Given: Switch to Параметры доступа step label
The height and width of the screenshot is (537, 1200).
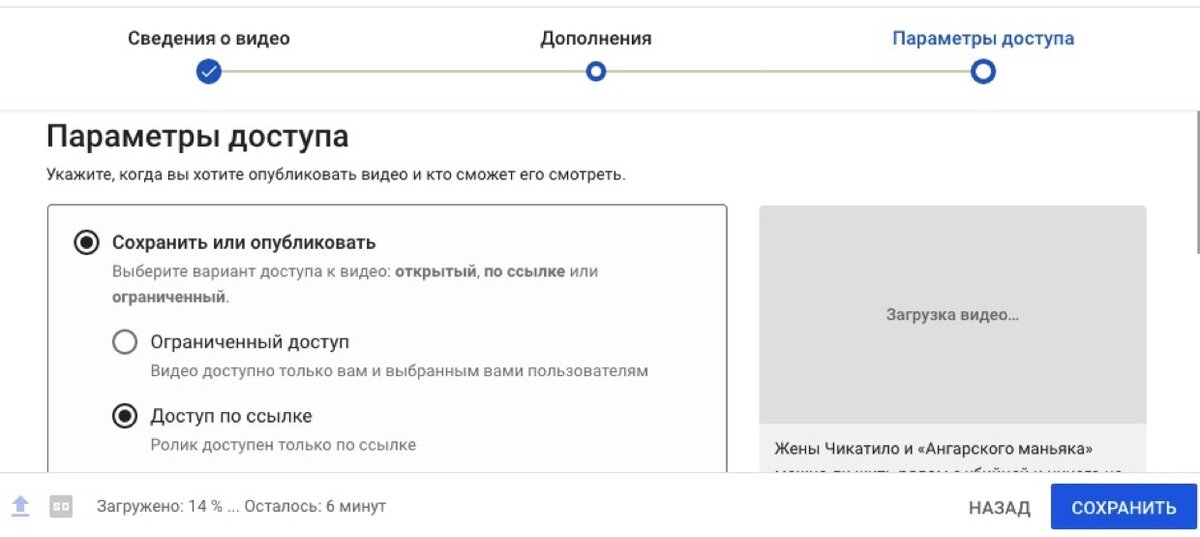Looking at the screenshot, I should [983, 39].
